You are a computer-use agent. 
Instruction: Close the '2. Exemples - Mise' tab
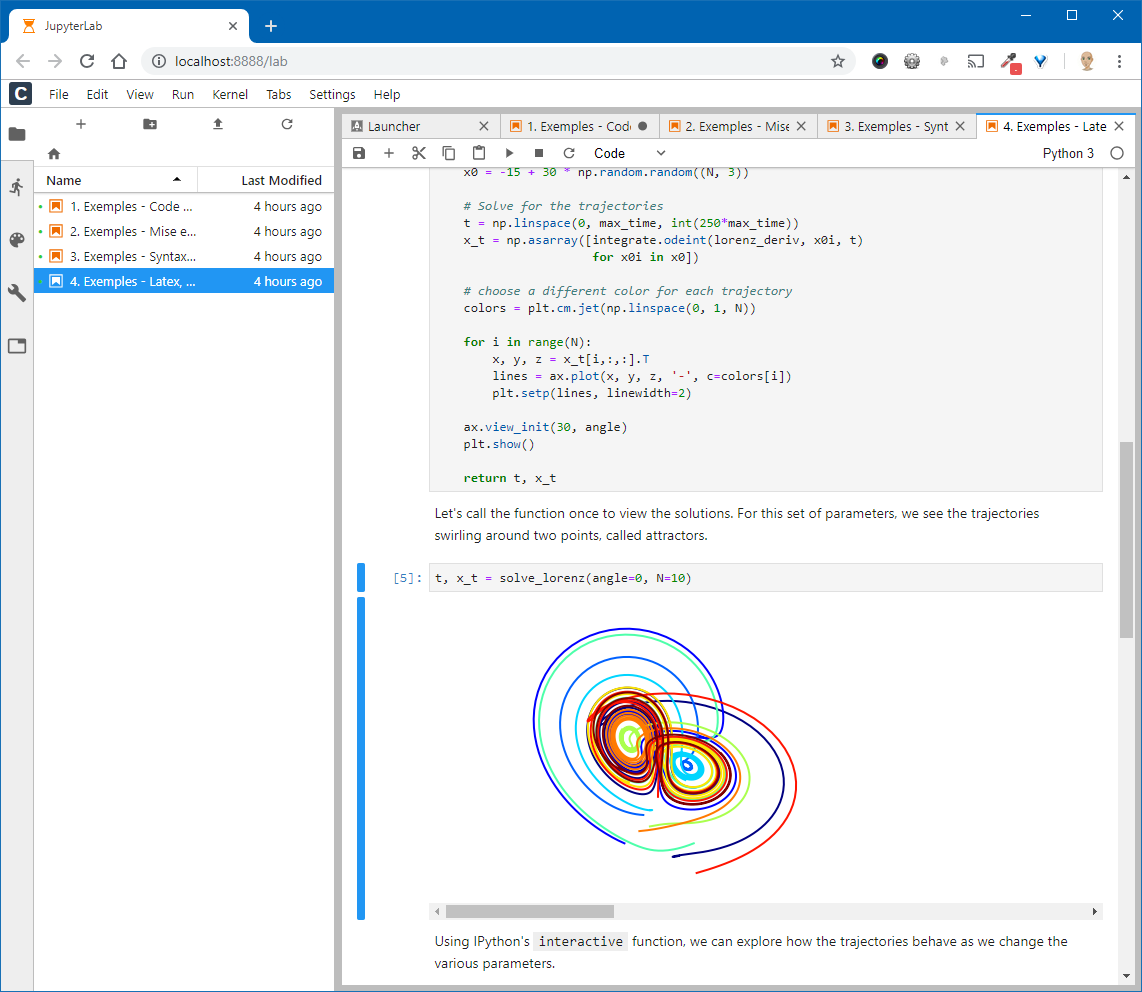(x=802, y=126)
